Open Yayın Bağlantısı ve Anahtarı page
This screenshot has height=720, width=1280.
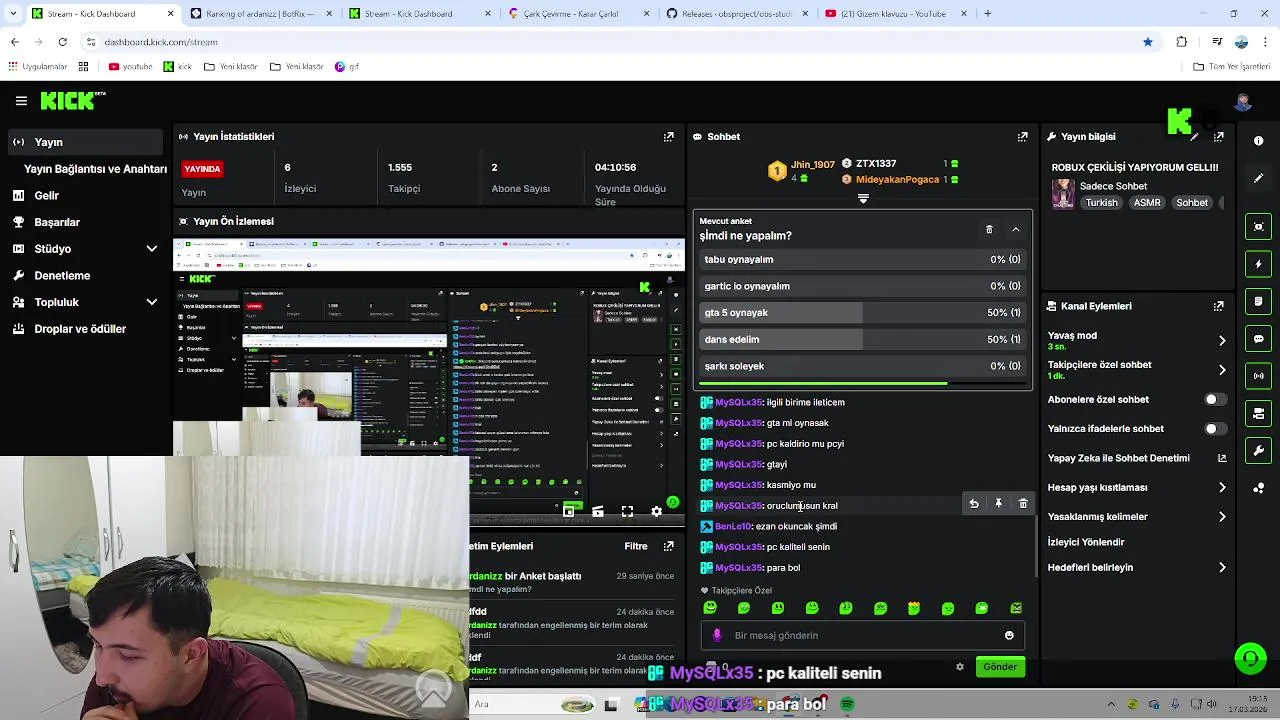pos(95,169)
